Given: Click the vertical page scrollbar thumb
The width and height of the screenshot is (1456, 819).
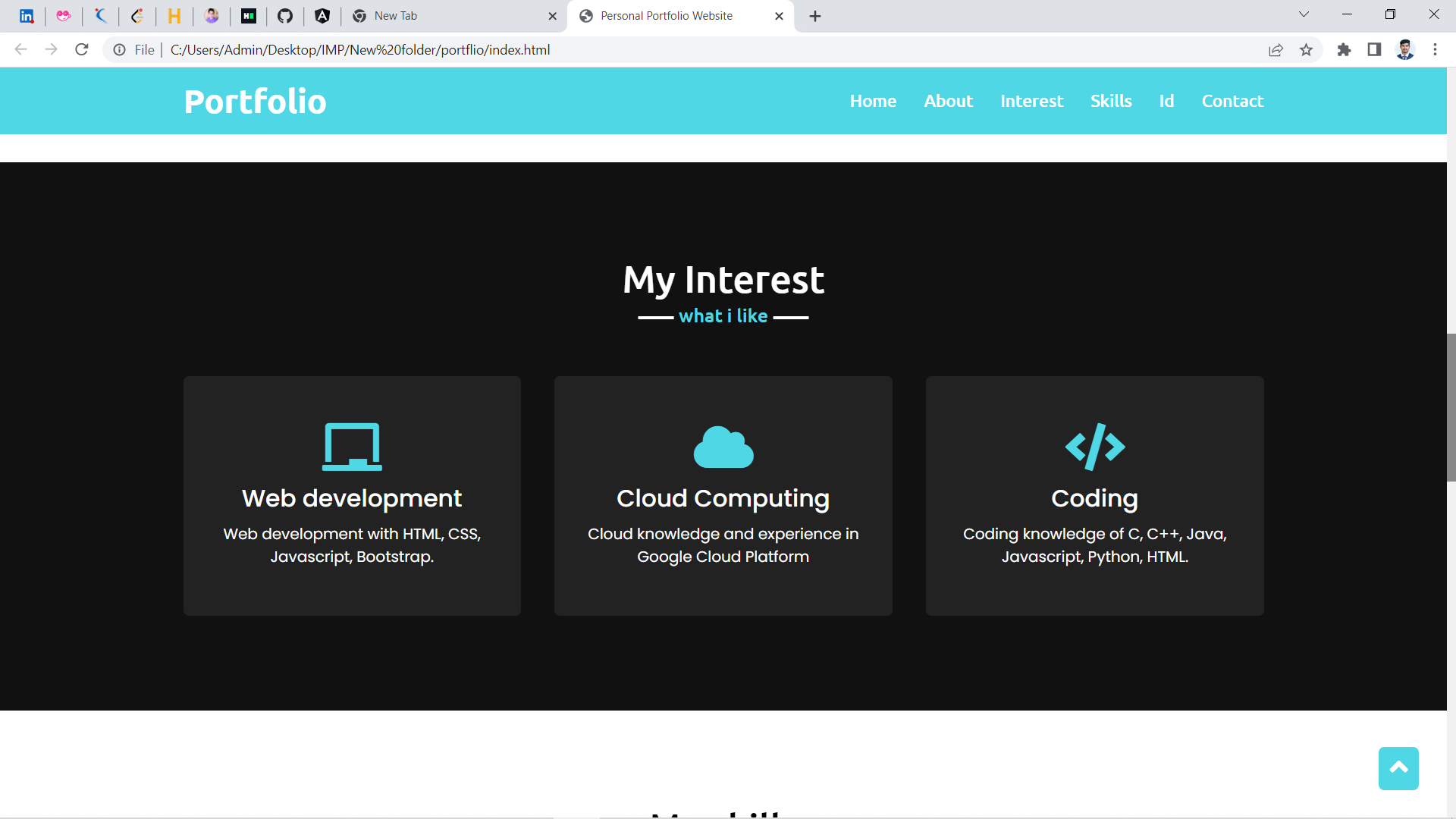Looking at the screenshot, I should pyautogui.click(x=1451, y=407).
